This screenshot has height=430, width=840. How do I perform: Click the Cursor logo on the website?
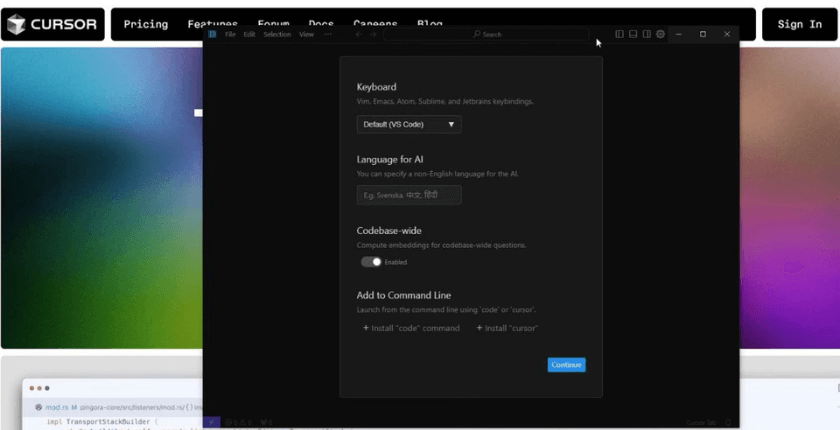point(53,24)
